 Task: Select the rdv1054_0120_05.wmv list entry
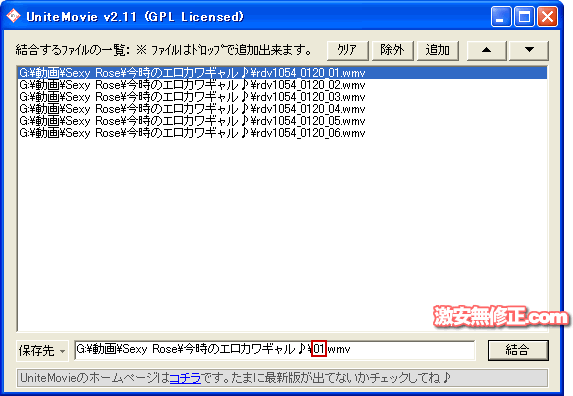click(282, 121)
